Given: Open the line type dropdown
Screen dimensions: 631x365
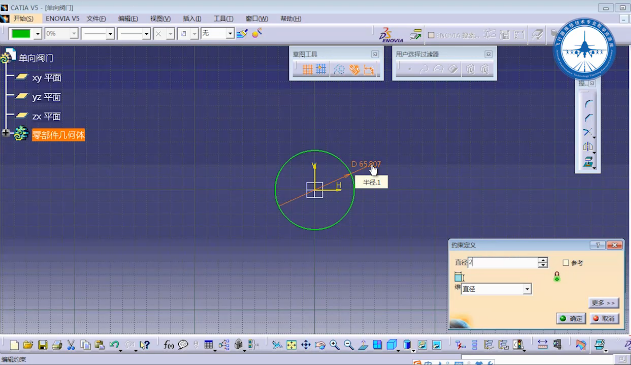Looking at the screenshot, I should coord(146,34).
